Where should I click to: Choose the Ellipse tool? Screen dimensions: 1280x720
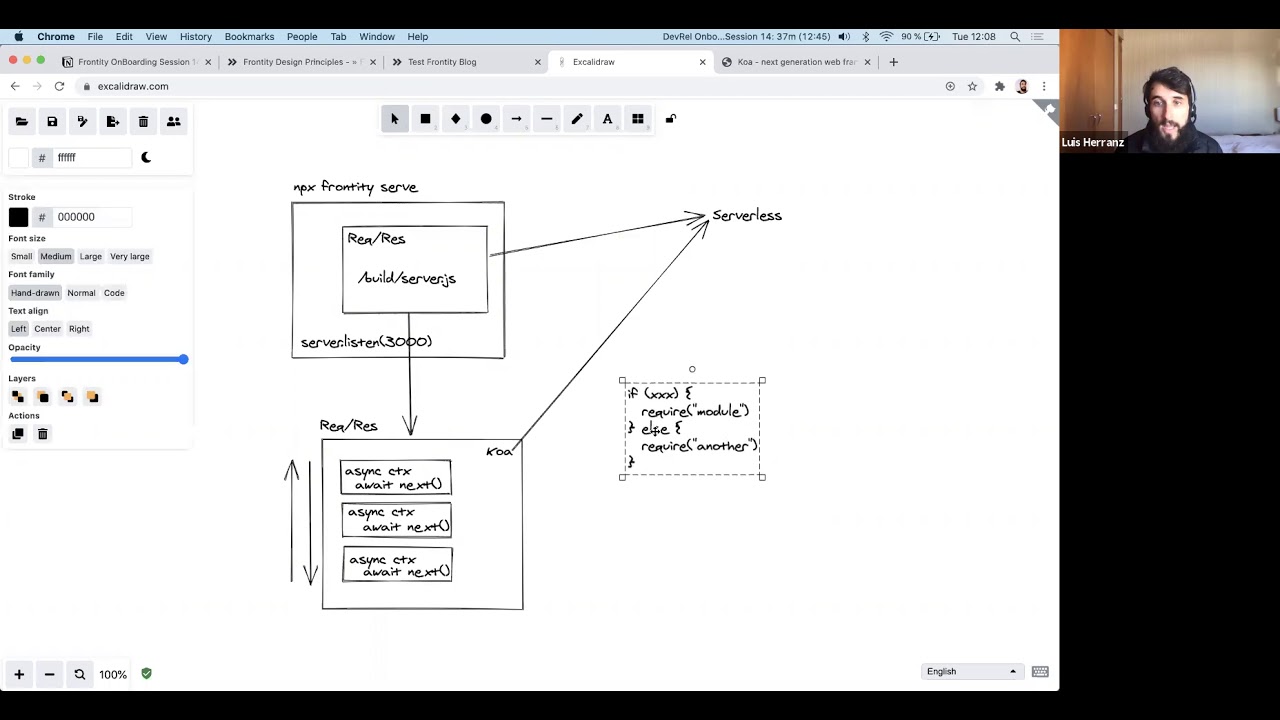[x=486, y=119]
